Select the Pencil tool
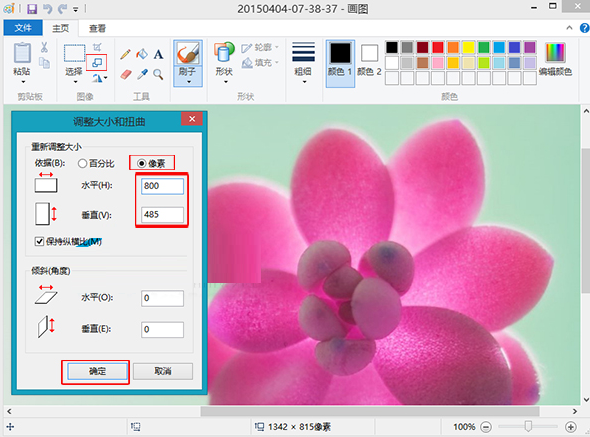The image size is (590, 437). pos(126,55)
